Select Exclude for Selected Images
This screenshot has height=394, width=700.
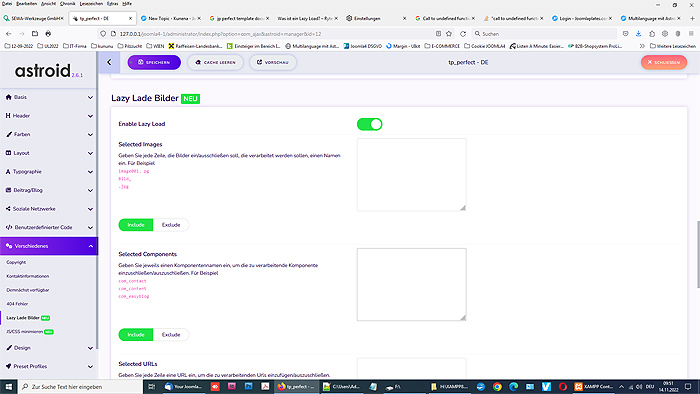click(x=171, y=225)
